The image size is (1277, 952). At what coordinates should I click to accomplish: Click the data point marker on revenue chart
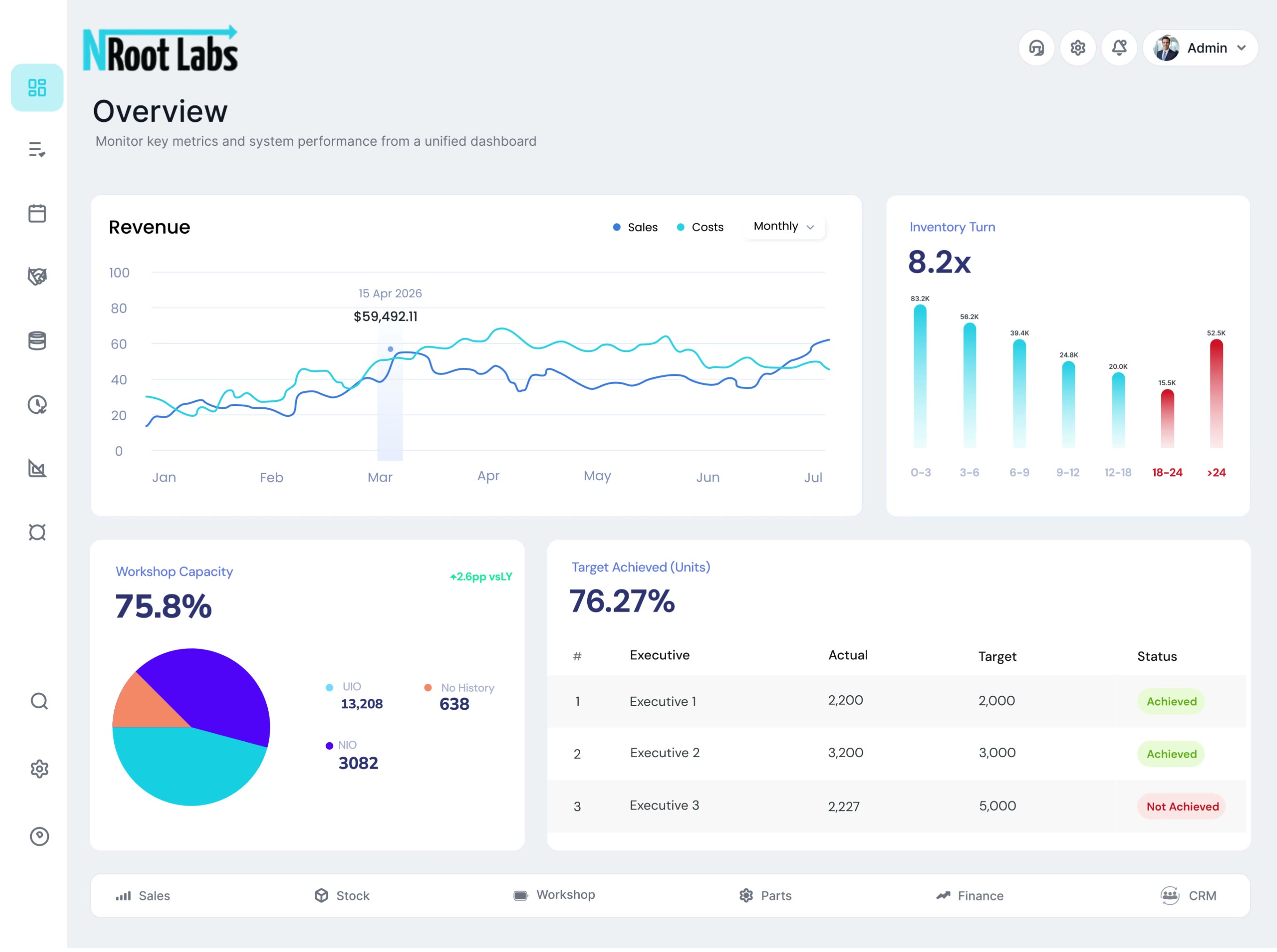click(x=391, y=349)
